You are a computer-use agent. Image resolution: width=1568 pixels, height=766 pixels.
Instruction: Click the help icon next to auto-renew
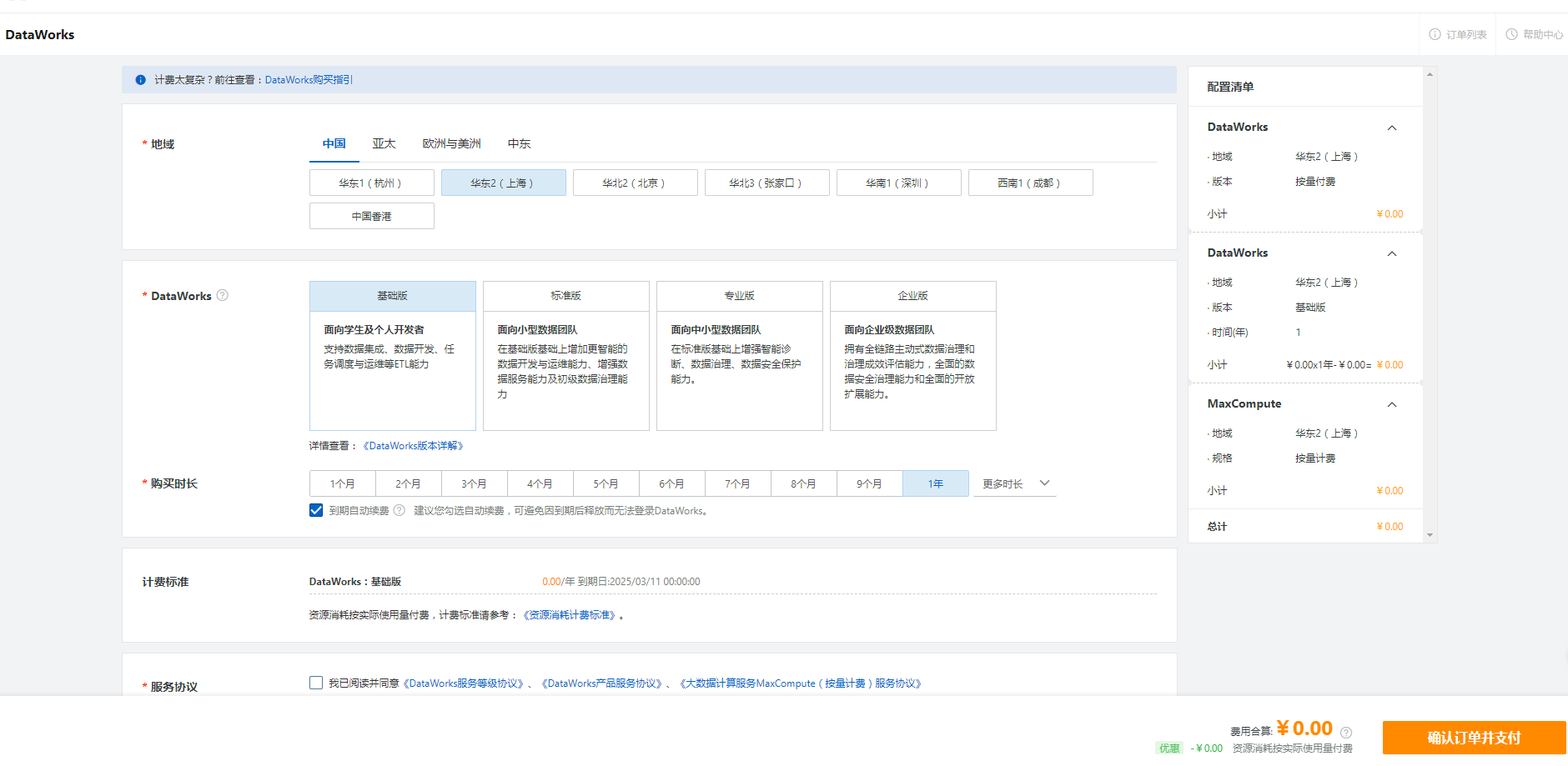coord(400,510)
